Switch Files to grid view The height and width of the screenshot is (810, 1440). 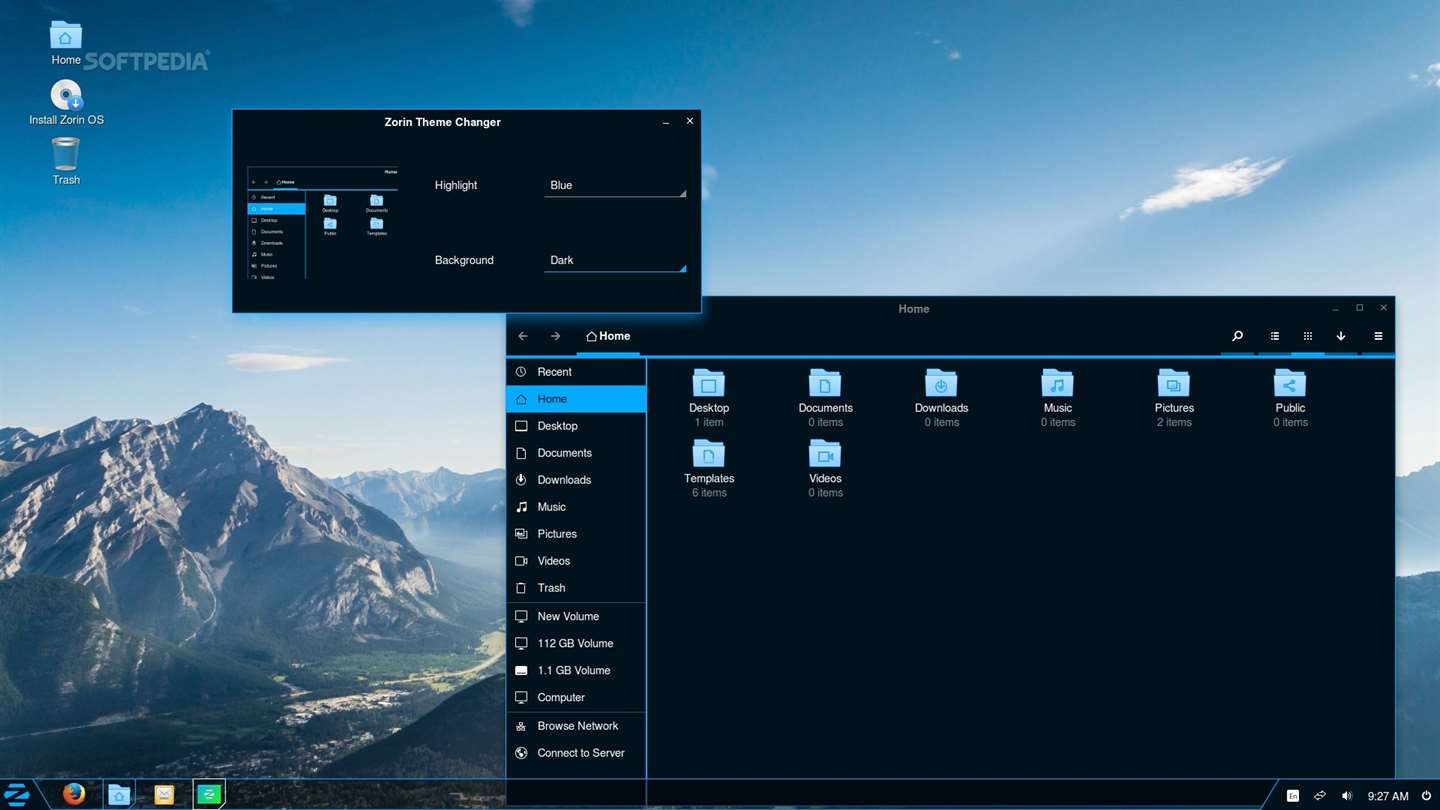[1307, 336]
